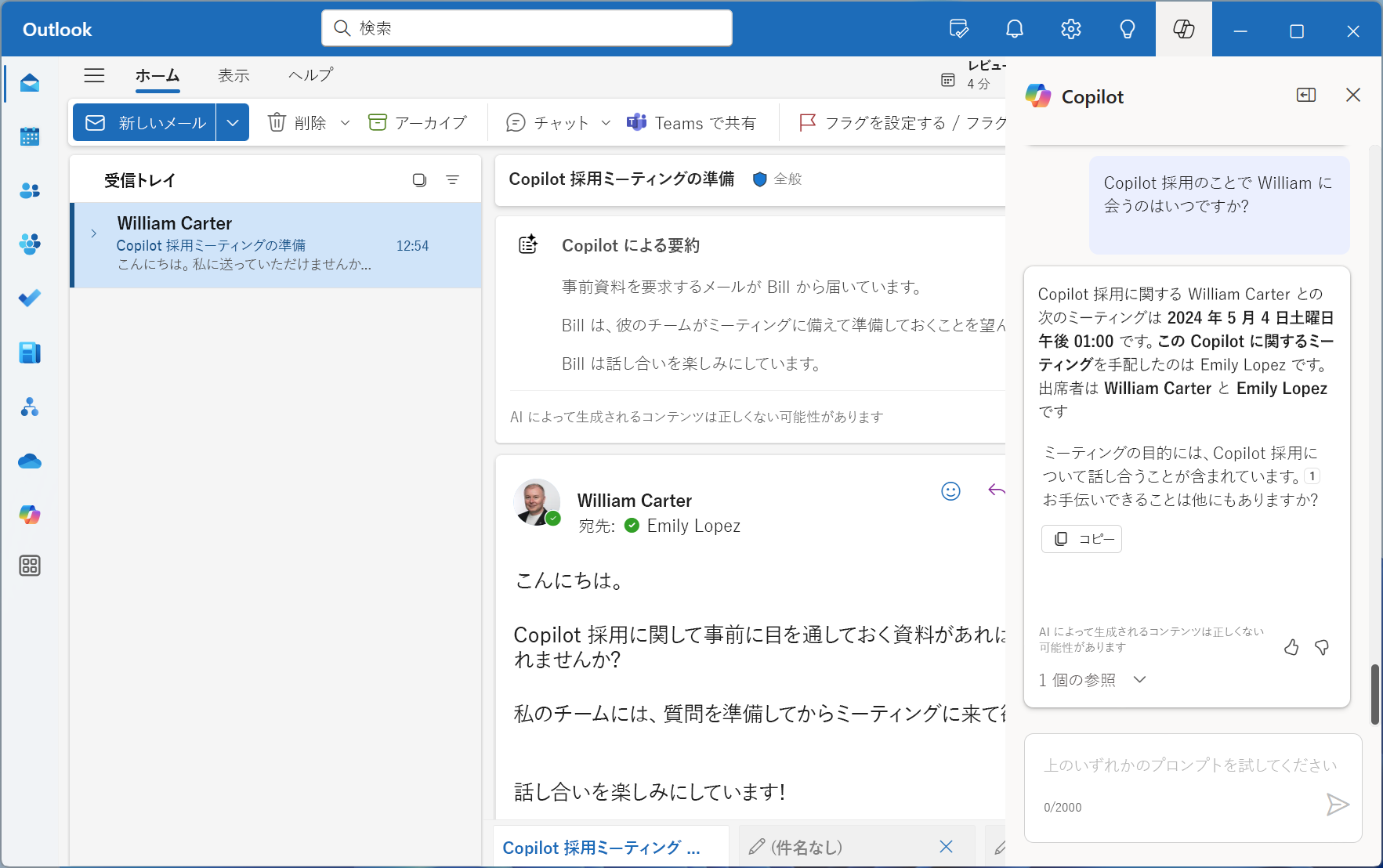Send the Copilot prompt
The width and height of the screenshot is (1383, 868).
click(1337, 805)
